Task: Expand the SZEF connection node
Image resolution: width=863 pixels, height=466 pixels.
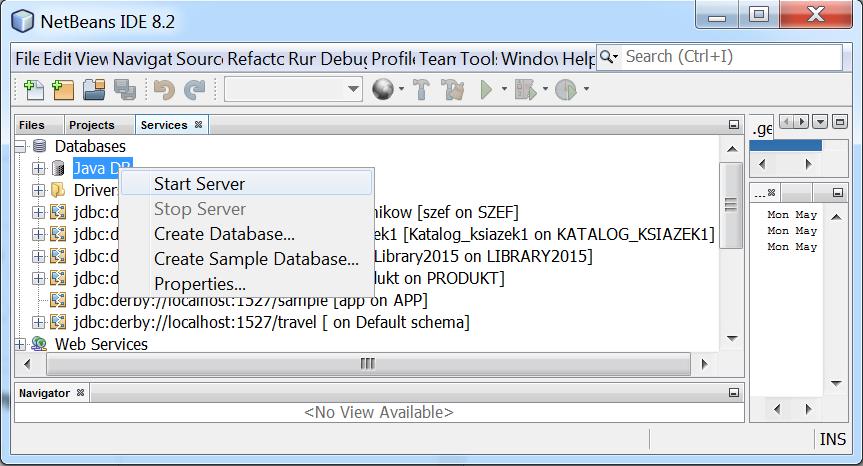Action: (39, 212)
